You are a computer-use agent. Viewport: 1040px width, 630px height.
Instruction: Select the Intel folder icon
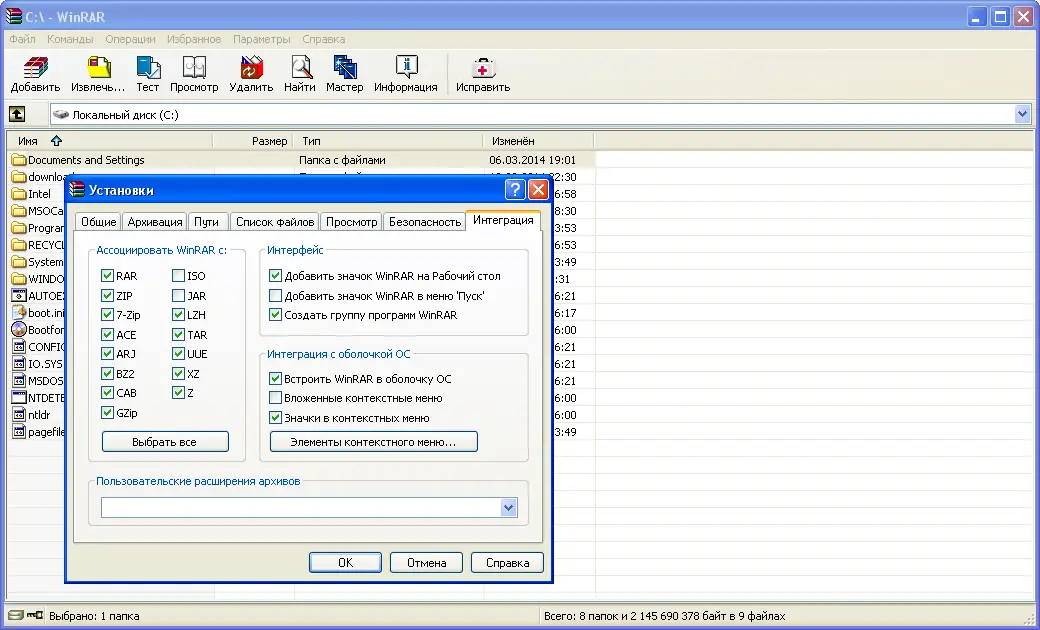click(19, 194)
